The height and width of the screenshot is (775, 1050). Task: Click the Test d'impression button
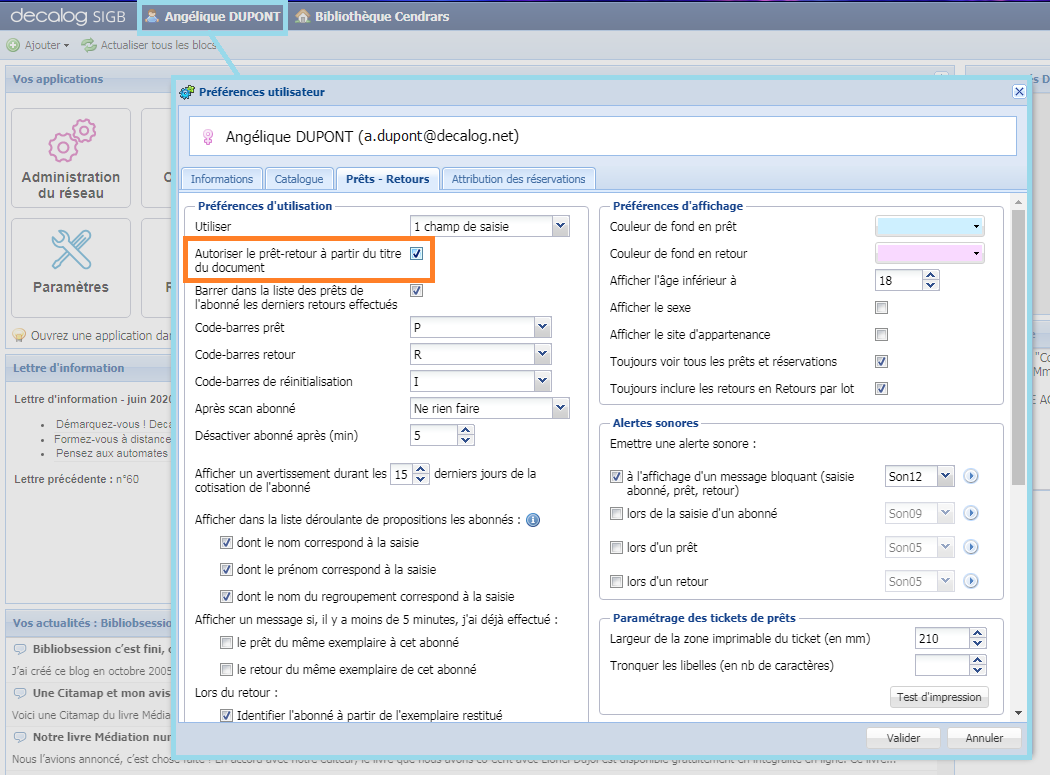click(x=939, y=697)
